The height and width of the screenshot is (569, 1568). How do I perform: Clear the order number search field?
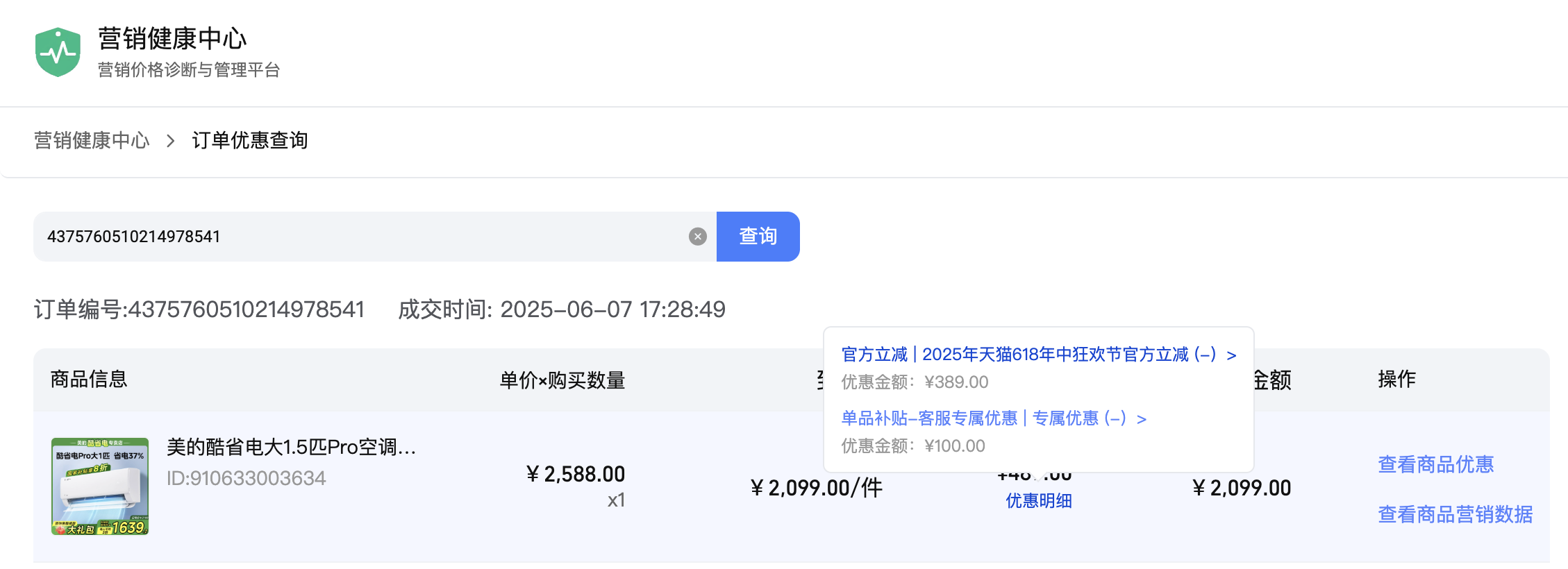click(x=698, y=237)
